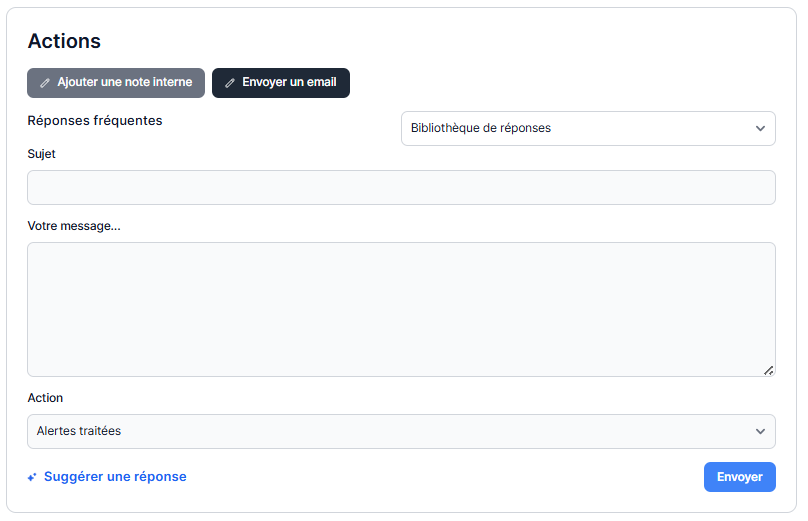This screenshot has height=521, width=808.
Task: Click the 'Bibliothèque de réponses' placeholder text
Action: click(481, 128)
